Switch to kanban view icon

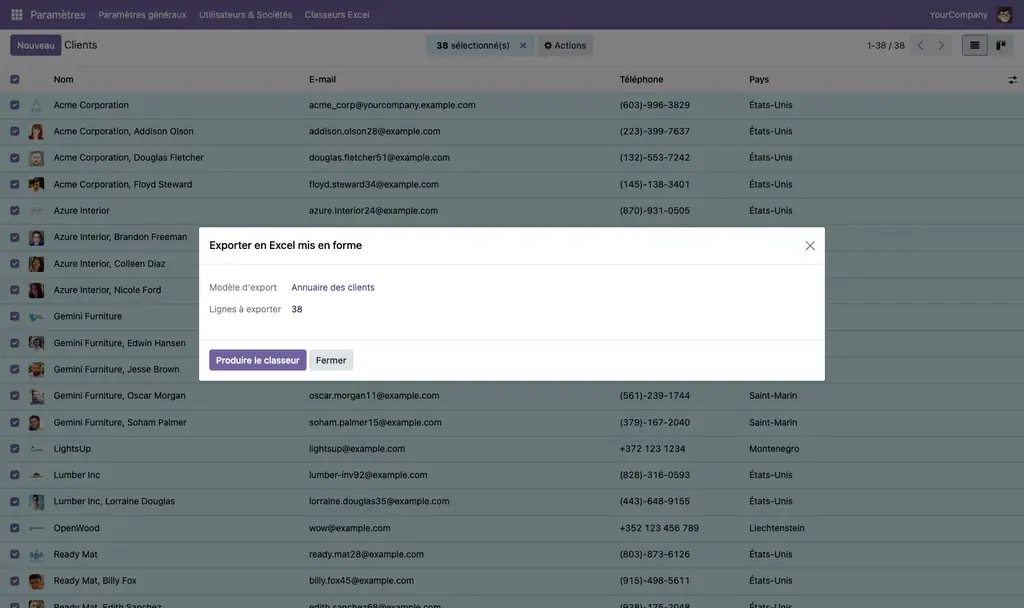tap(1000, 46)
